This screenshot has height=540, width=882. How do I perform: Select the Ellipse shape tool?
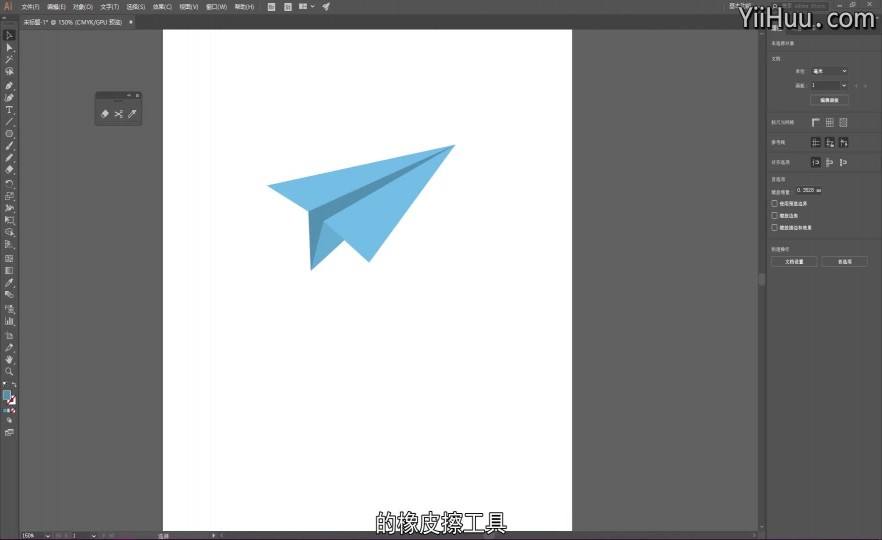click(9, 134)
